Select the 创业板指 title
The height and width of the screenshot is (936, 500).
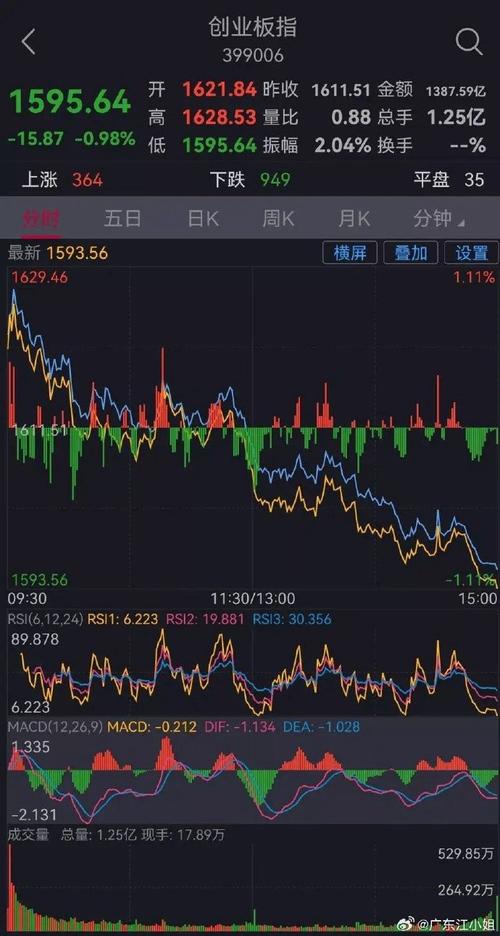[x=252, y=28]
